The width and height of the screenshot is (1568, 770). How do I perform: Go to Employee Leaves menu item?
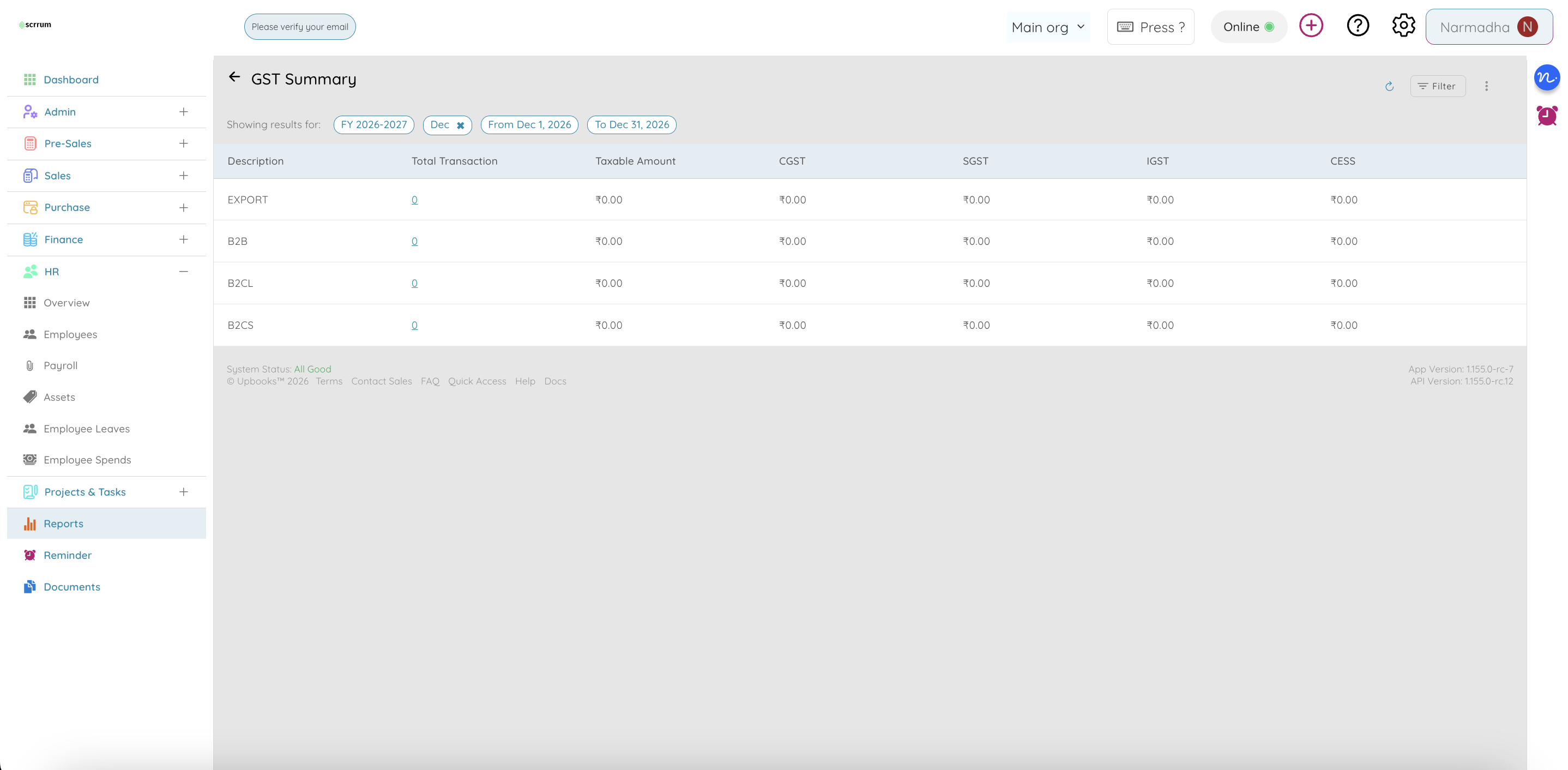pos(87,429)
